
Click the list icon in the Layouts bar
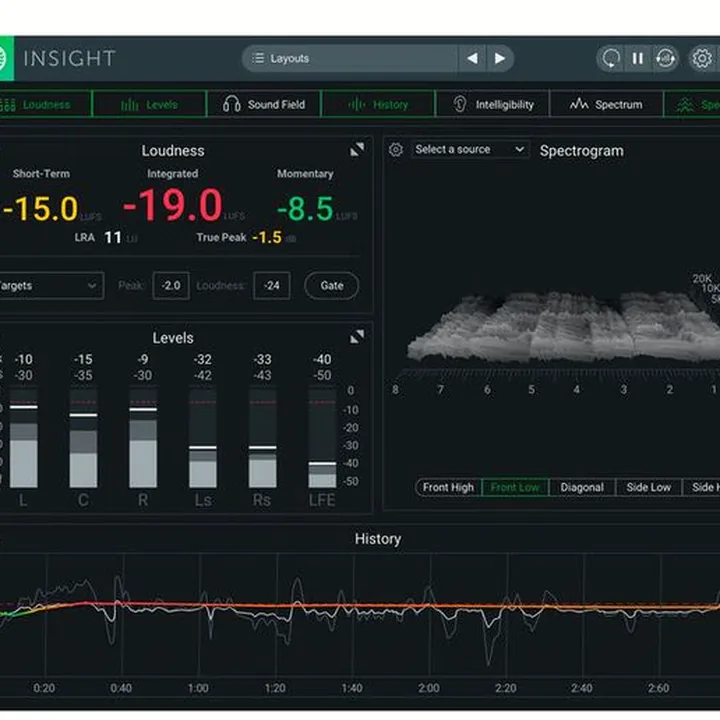coord(258,58)
